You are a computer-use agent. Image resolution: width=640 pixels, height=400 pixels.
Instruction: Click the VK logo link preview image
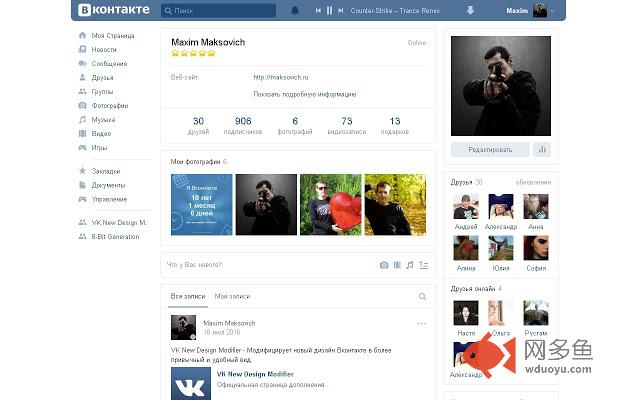[191, 384]
